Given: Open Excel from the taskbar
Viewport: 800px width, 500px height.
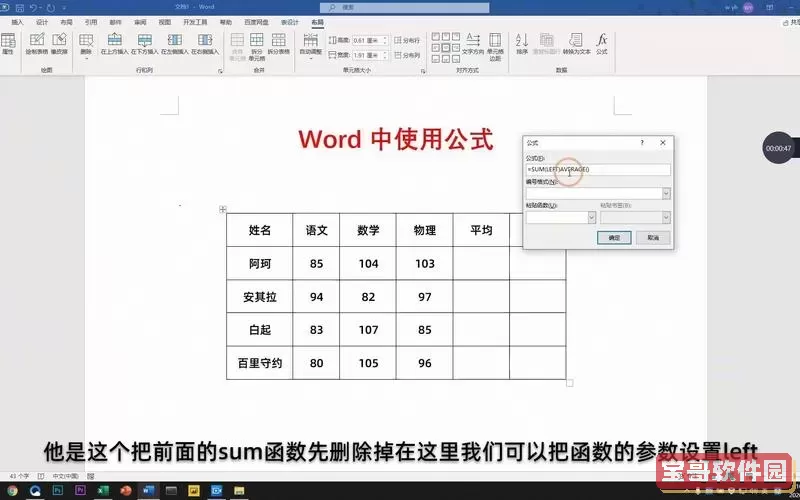Looking at the screenshot, I should pyautogui.click(x=103, y=491).
